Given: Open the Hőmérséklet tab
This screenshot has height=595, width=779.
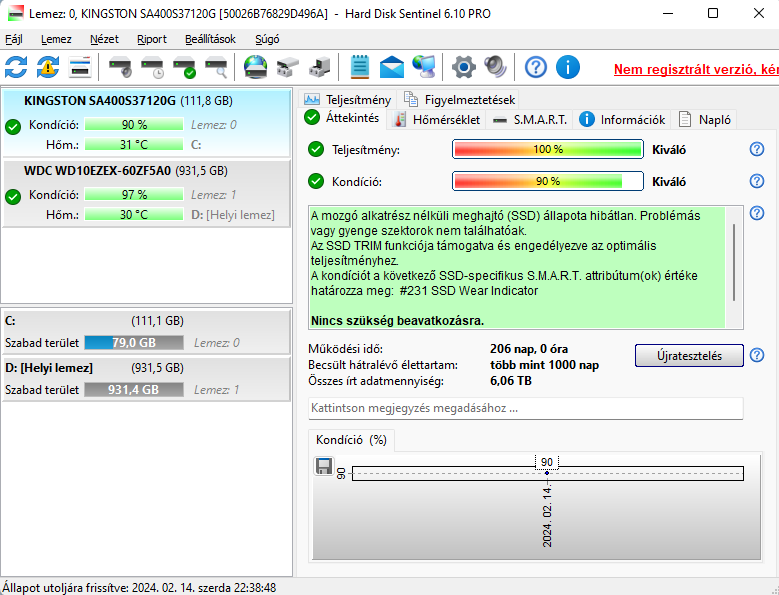Looking at the screenshot, I should tap(437, 120).
